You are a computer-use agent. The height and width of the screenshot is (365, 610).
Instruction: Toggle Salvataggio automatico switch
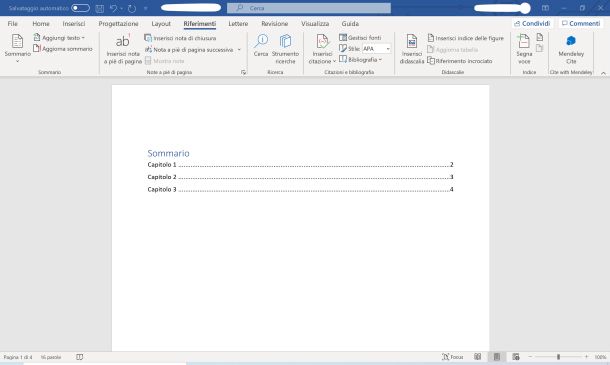[x=81, y=8]
